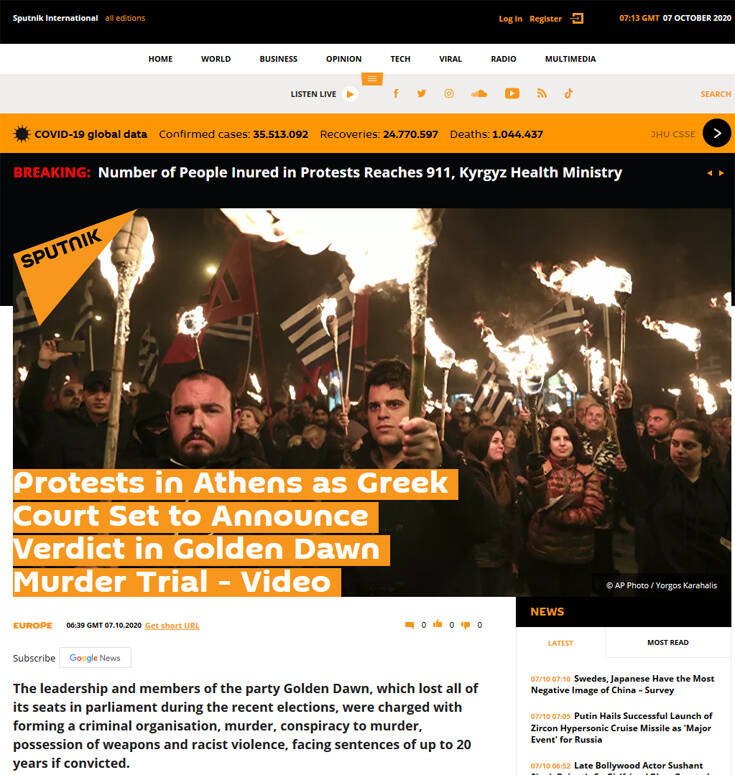This screenshot has height=775, width=735.
Task: Click the login arrow icon beside Register
Action: [x=577, y=18]
